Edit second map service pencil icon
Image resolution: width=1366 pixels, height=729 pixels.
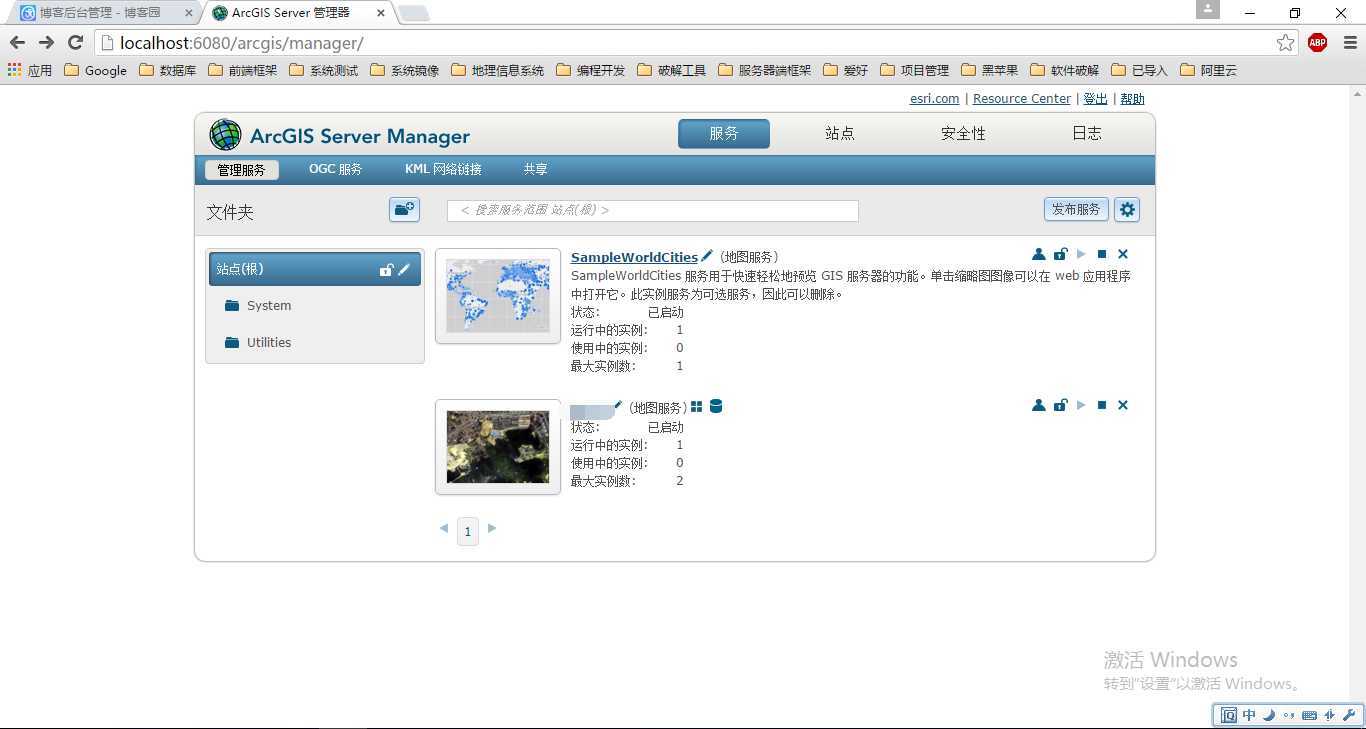point(618,406)
